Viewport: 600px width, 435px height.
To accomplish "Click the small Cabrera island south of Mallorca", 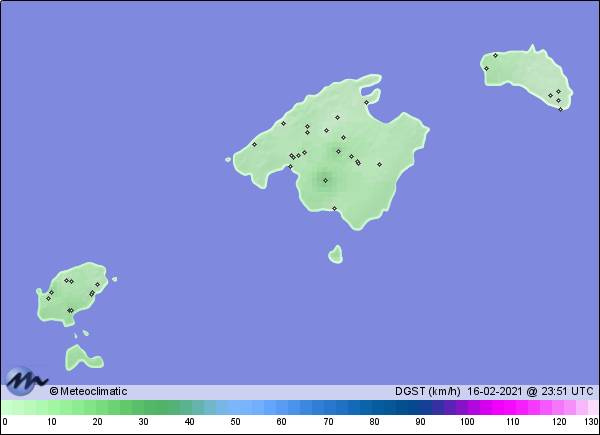I will pyautogui.click(x=336, y=255).
